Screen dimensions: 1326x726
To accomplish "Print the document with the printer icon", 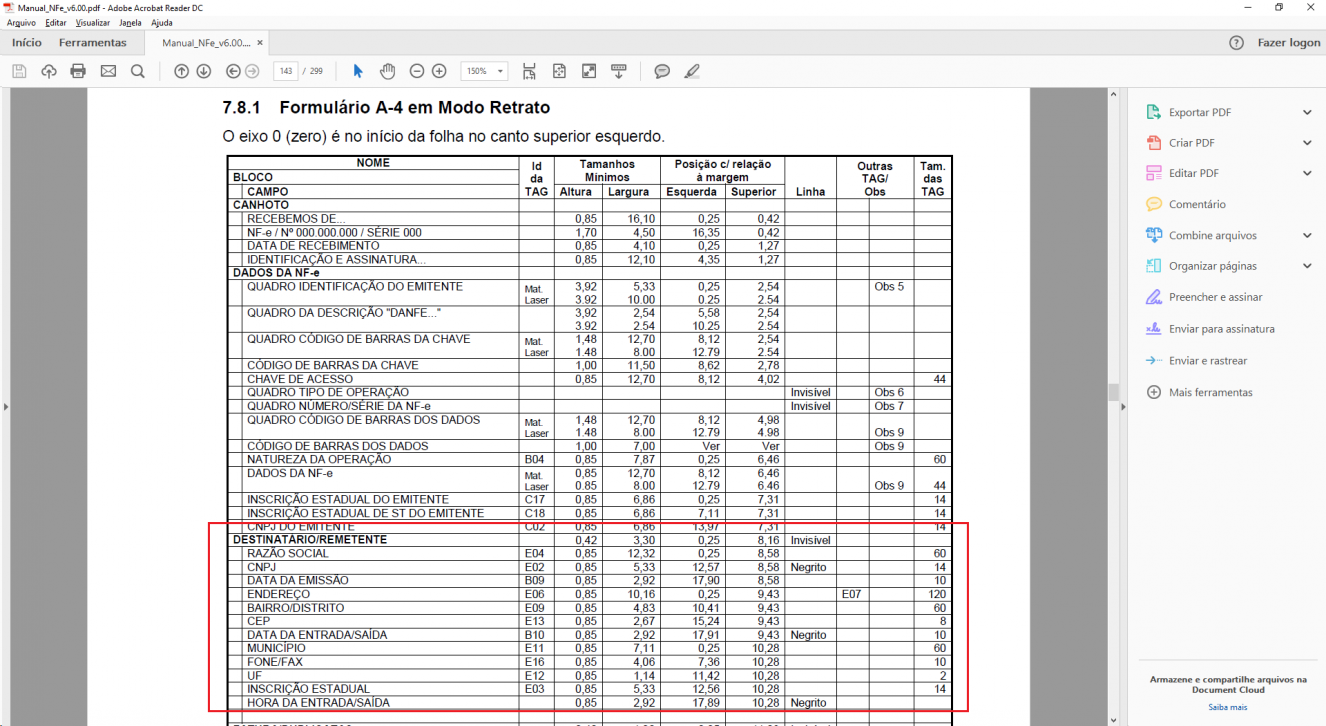I will pos(78,71).
